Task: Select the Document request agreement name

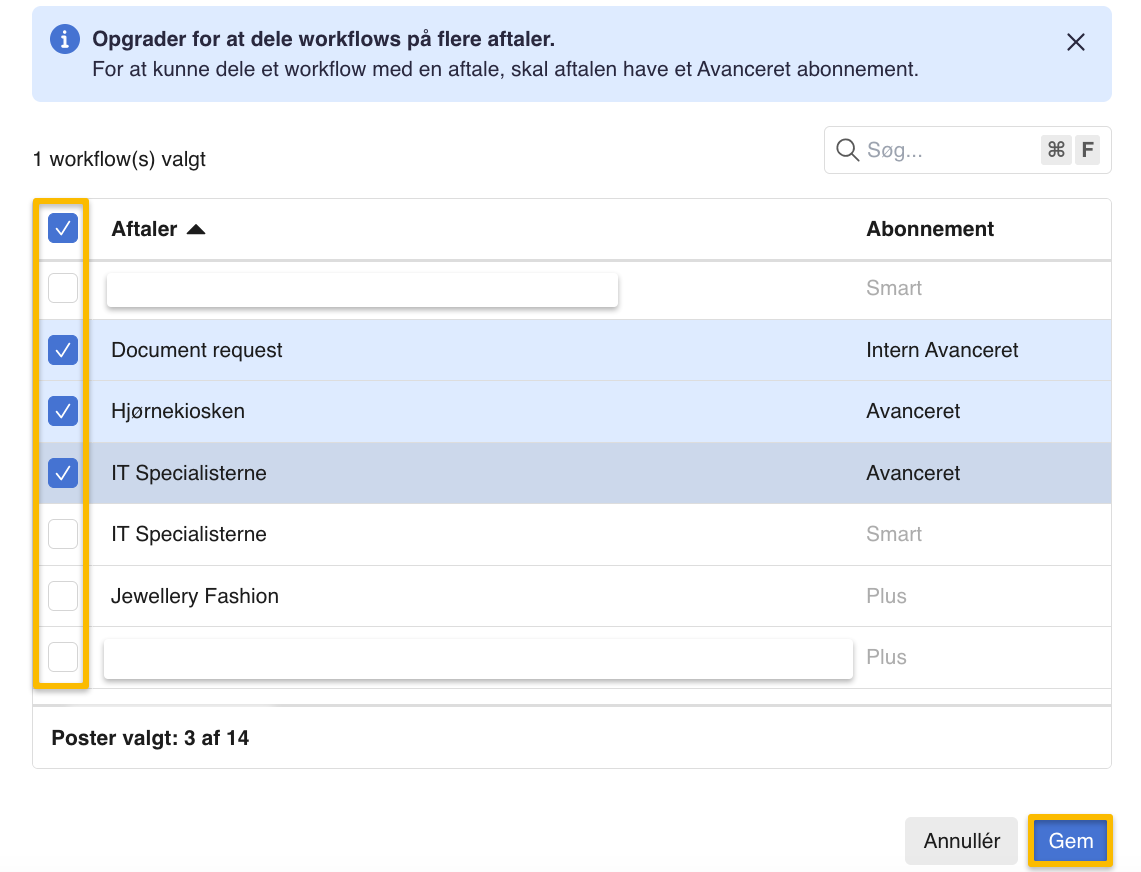Action: coord(197,350)
